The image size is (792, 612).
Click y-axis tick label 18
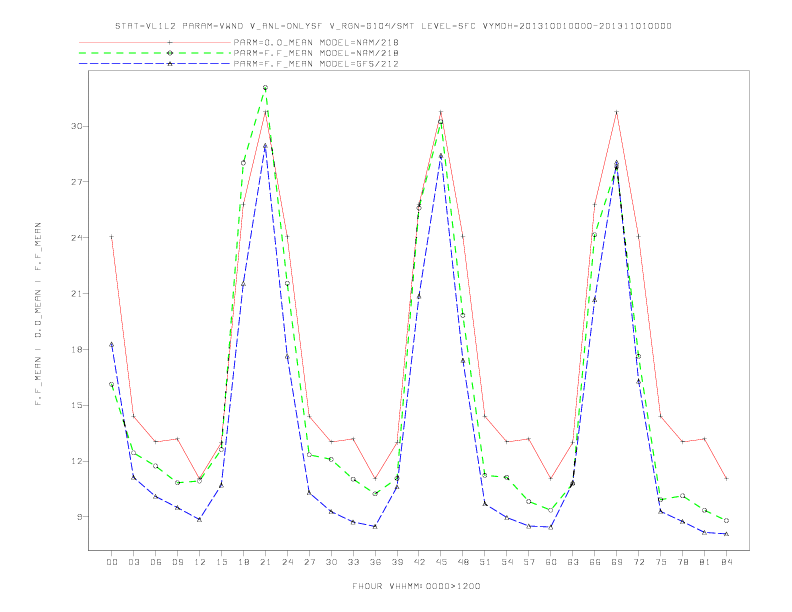coord(76,349)
